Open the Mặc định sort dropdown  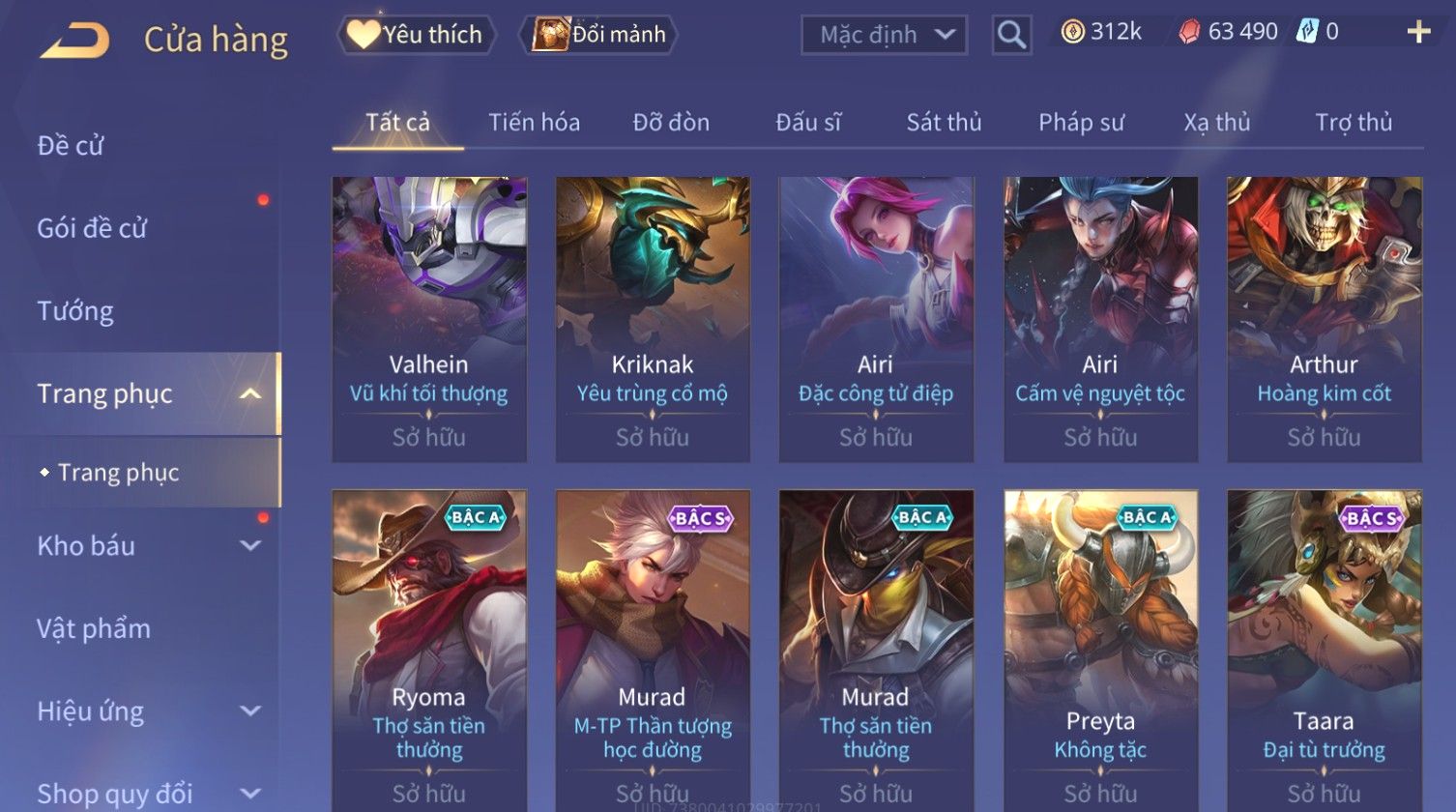click(x=884, y=36)
